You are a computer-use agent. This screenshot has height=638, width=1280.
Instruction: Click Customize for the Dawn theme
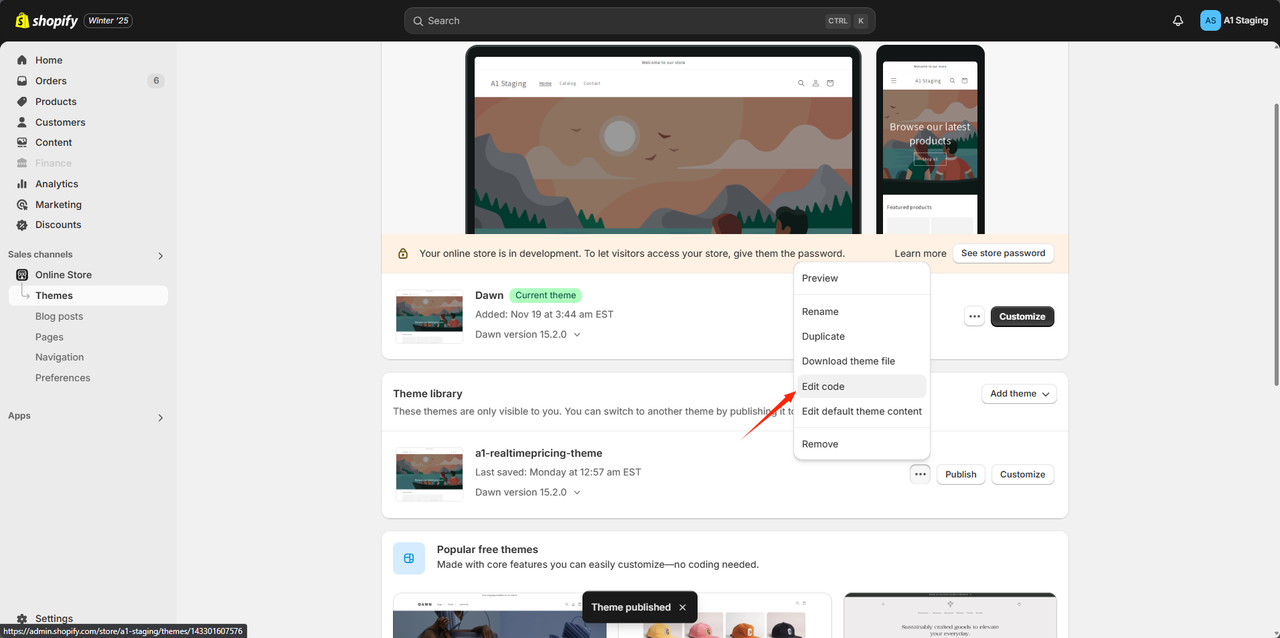tap(1022, 316)
